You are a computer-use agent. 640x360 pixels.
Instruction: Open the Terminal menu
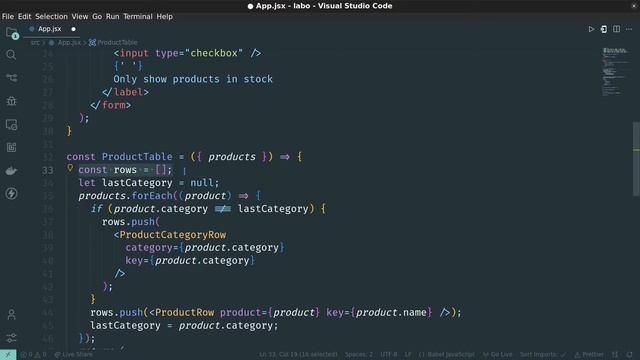point(138,17)
